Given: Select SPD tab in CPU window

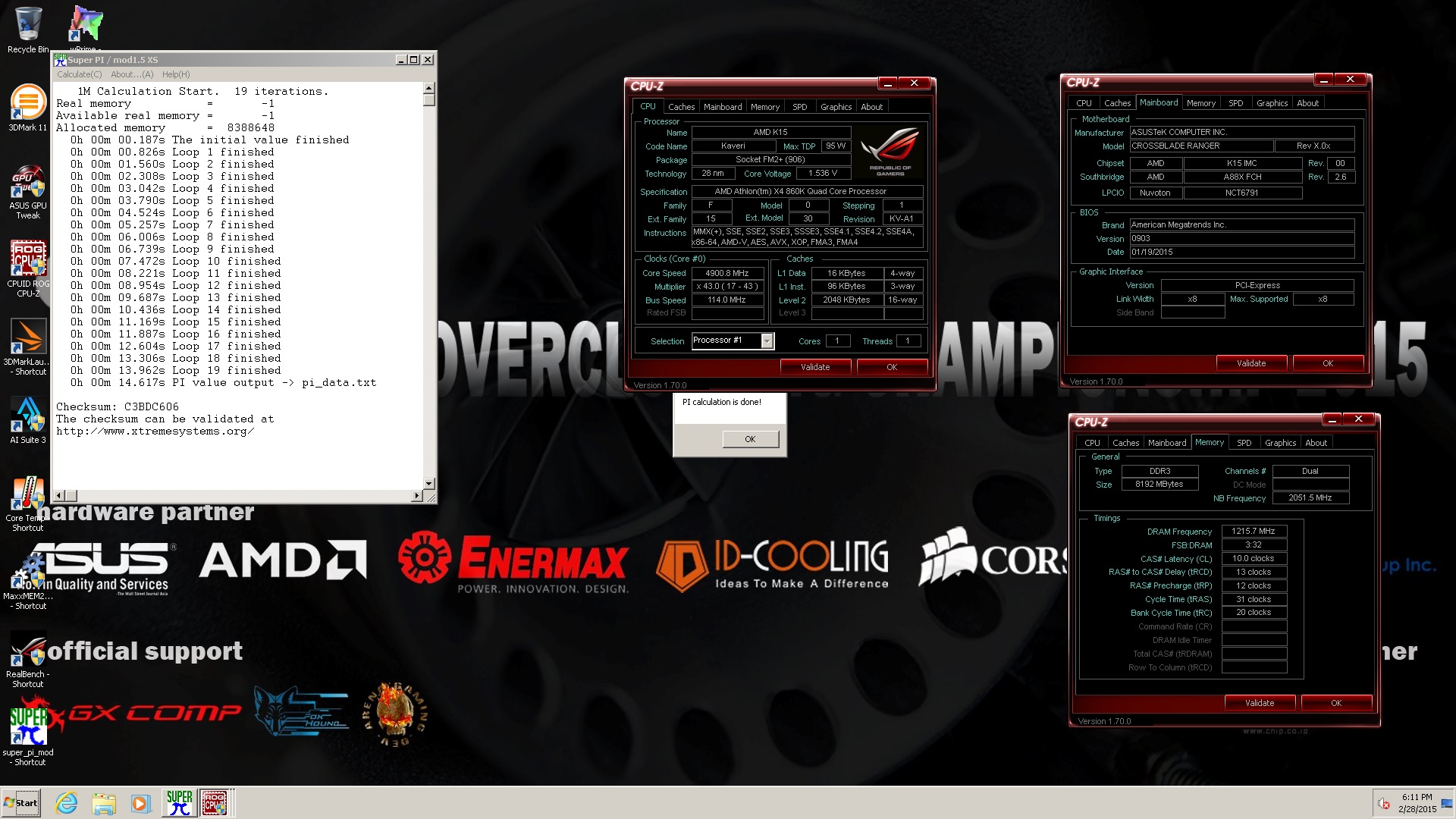Looking at the screenshot, I should (799, 107).
